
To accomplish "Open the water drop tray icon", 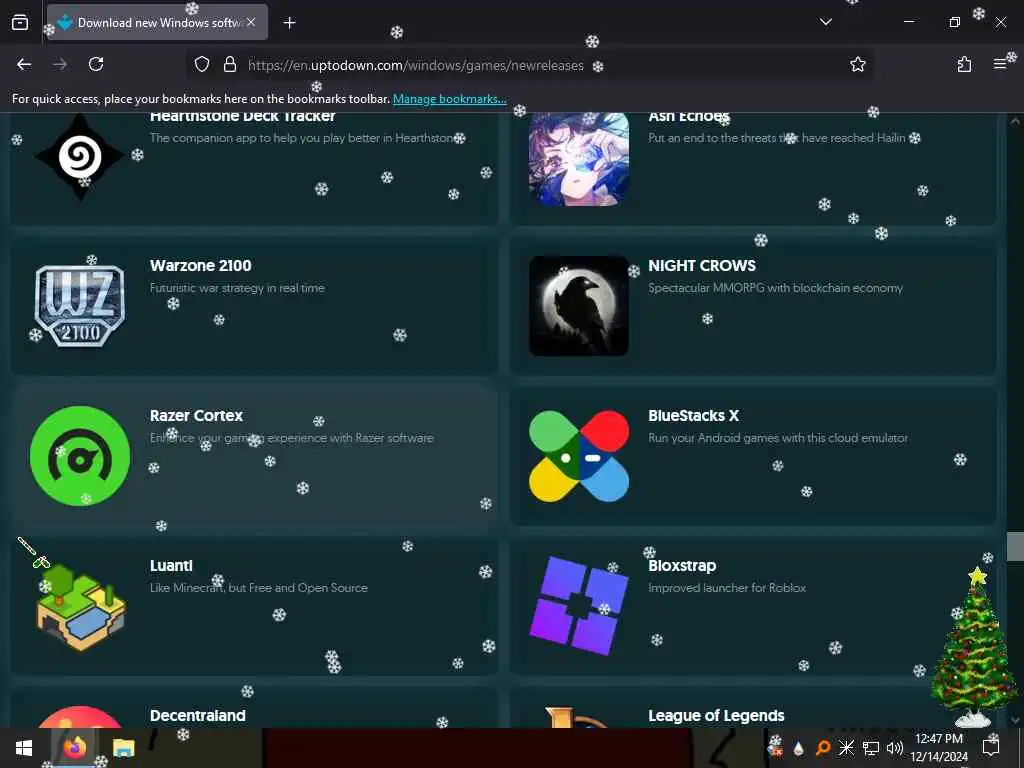I will point(798,748).
